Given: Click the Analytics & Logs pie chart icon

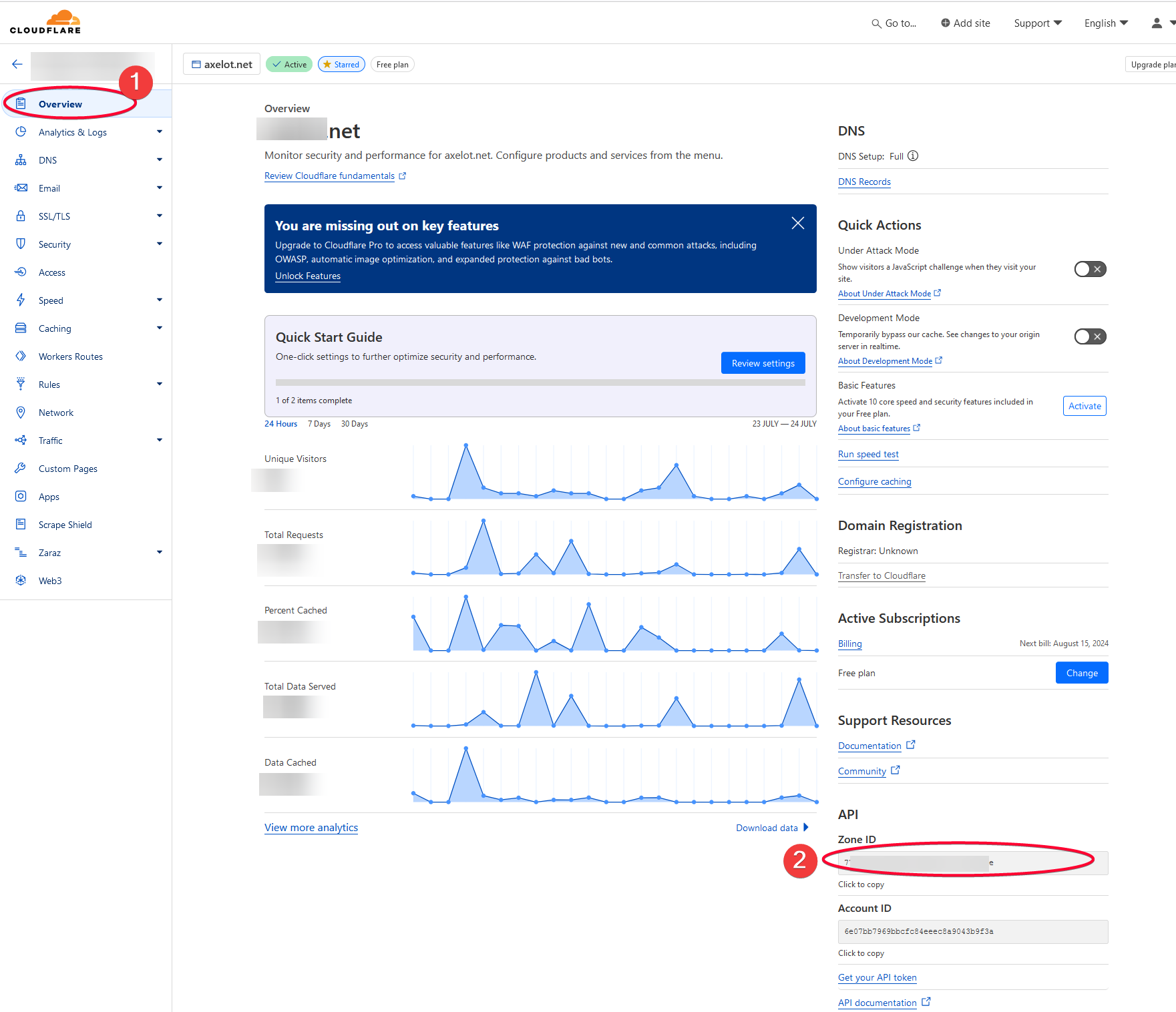Looking at the screenshot, I should tap(21, 132).
